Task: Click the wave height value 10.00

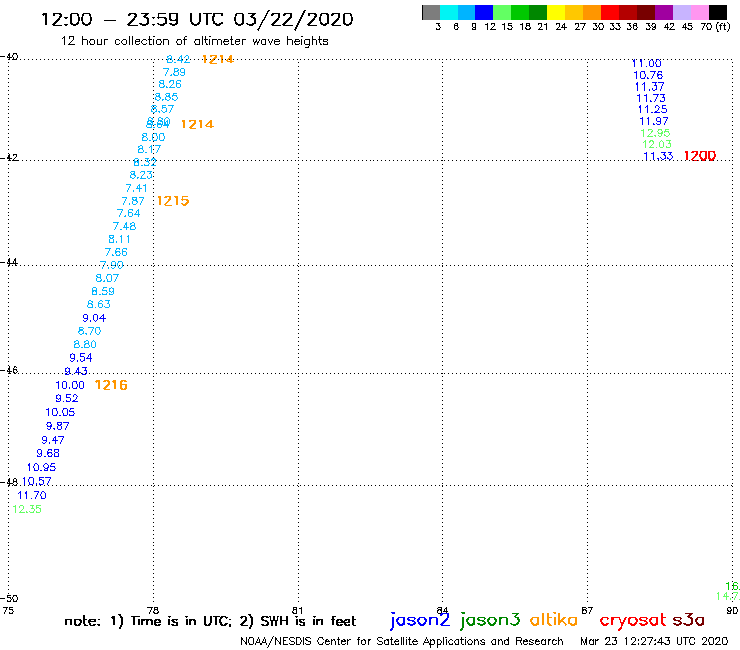Action: coord(70,385)
